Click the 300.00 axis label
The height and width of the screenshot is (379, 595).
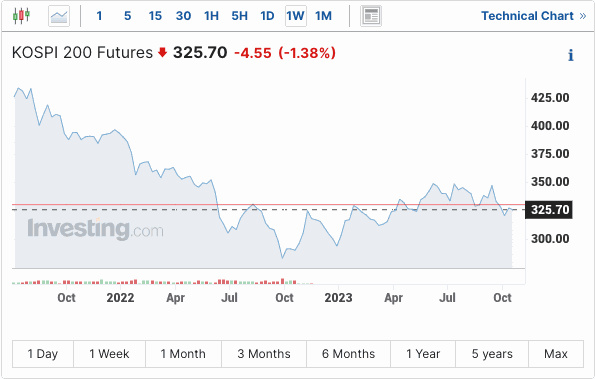tap(550, 239)
